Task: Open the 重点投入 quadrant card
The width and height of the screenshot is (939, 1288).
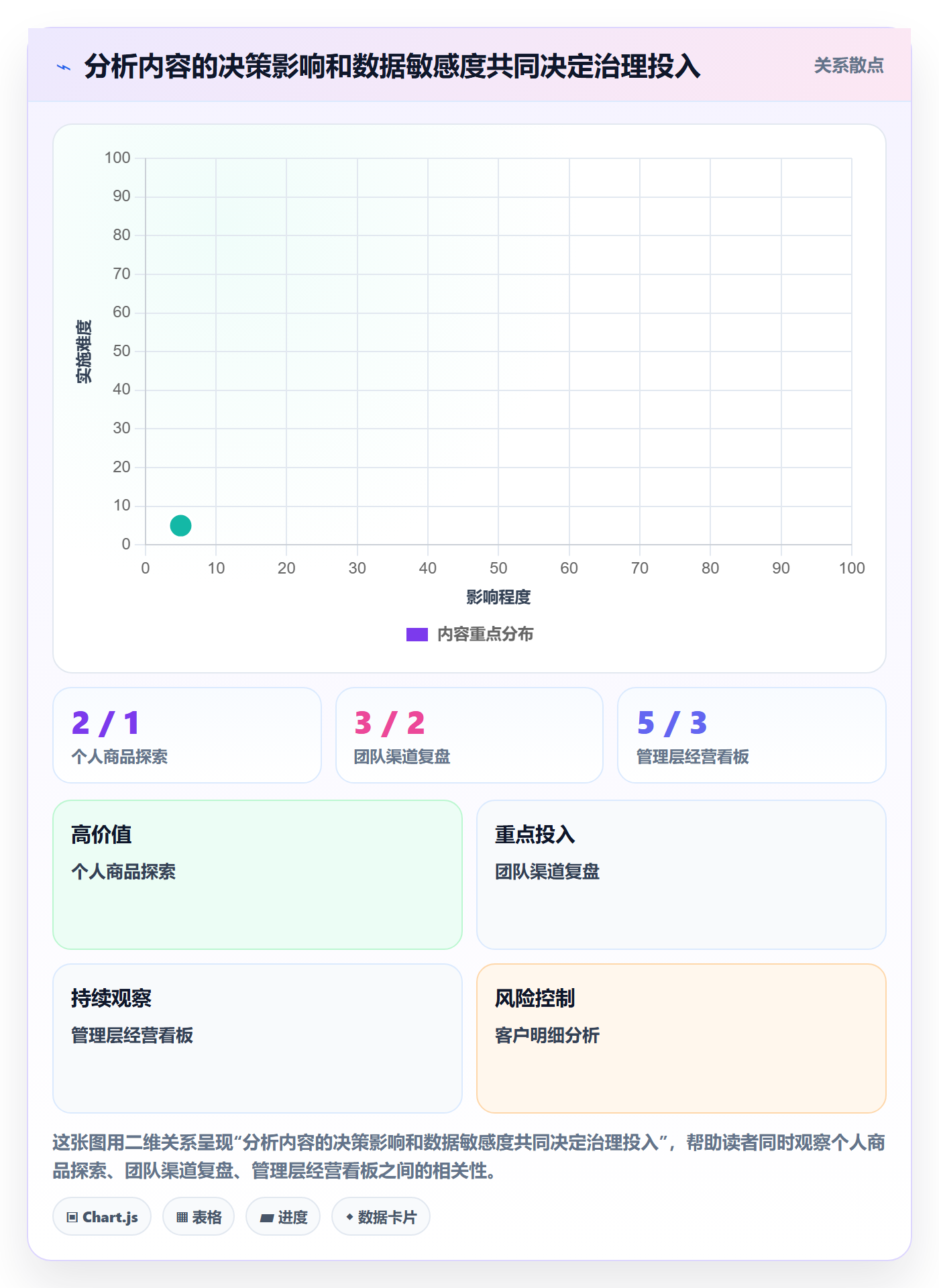Action: point(681,875)
